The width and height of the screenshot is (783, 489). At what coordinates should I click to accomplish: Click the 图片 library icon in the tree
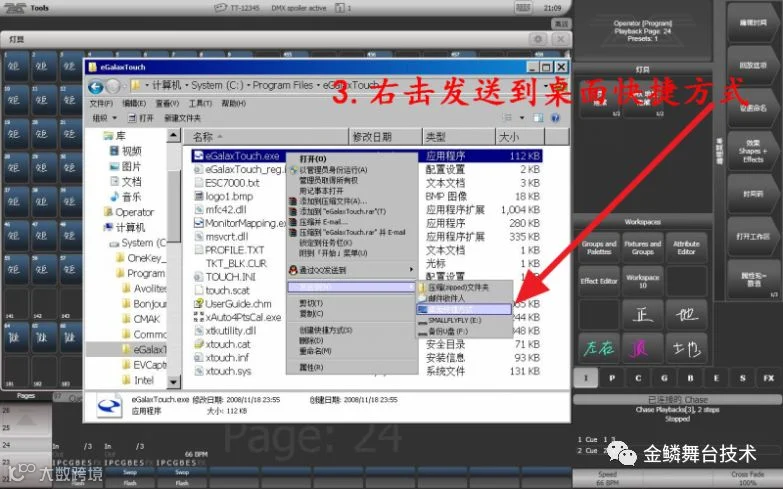point(114,166)
